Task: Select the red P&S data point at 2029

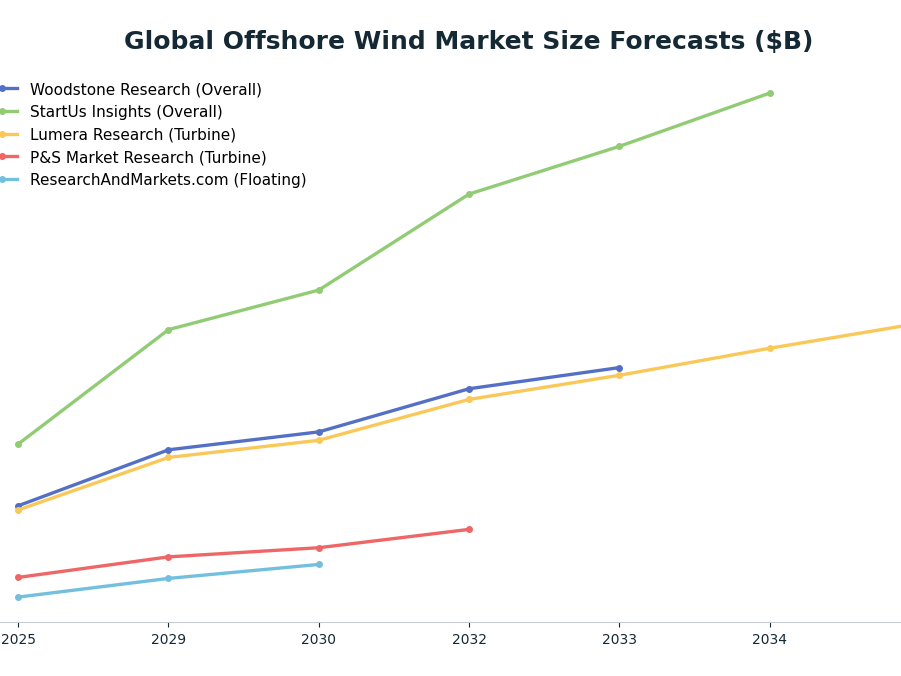Action: pyautogui.click(x=168, y=557)
